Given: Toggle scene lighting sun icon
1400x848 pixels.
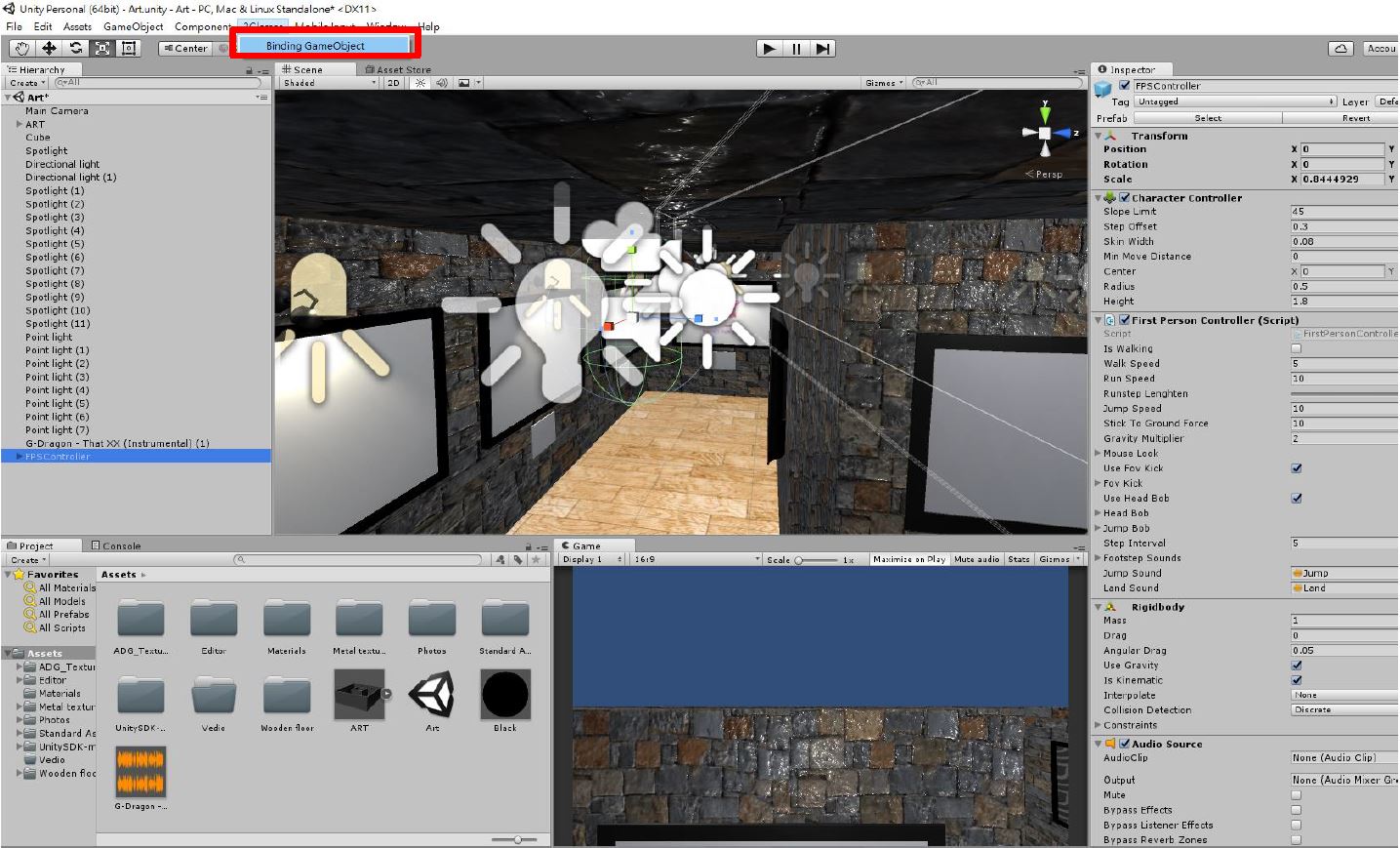Looking at the screenshot, I should (420, 83).
